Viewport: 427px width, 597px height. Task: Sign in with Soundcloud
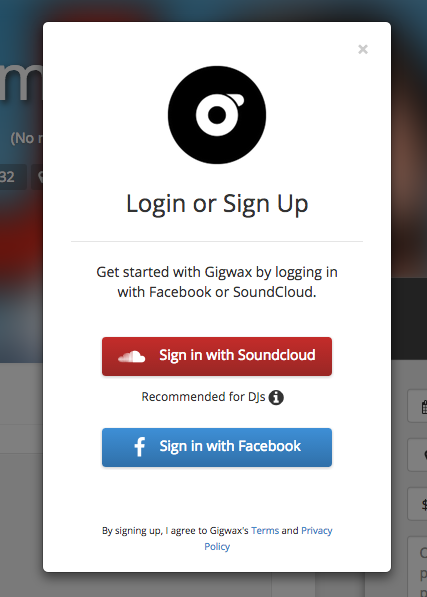(217, 356)
